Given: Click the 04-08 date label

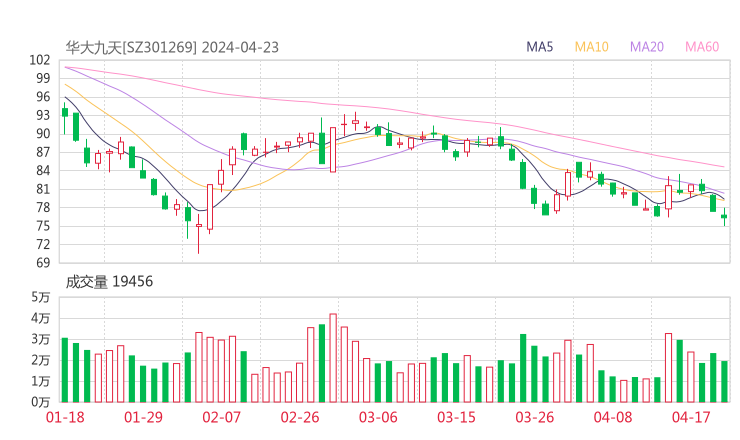Looking at the screenshot, I should click(613, 417).
